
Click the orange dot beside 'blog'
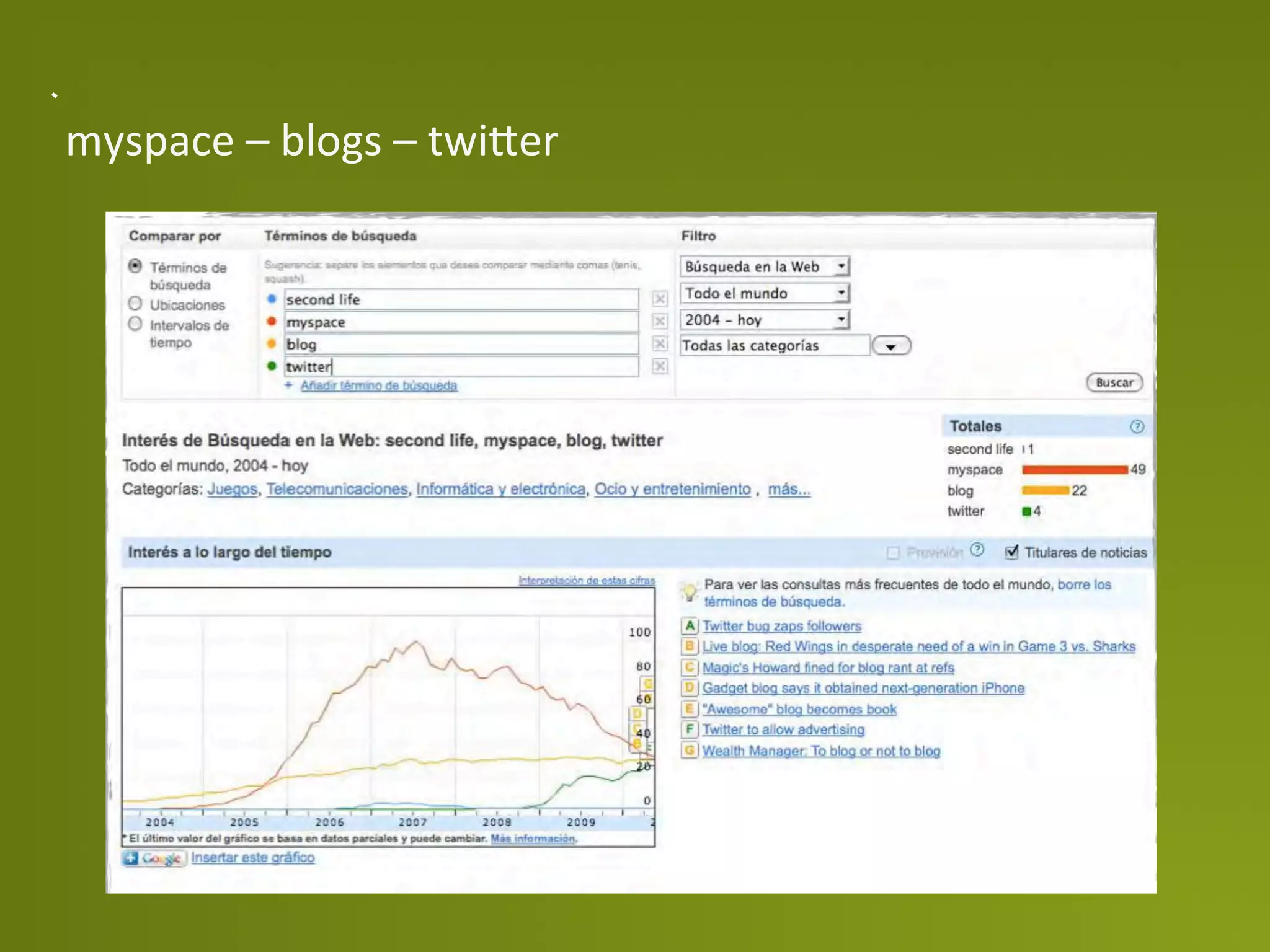tap(271, 343)
